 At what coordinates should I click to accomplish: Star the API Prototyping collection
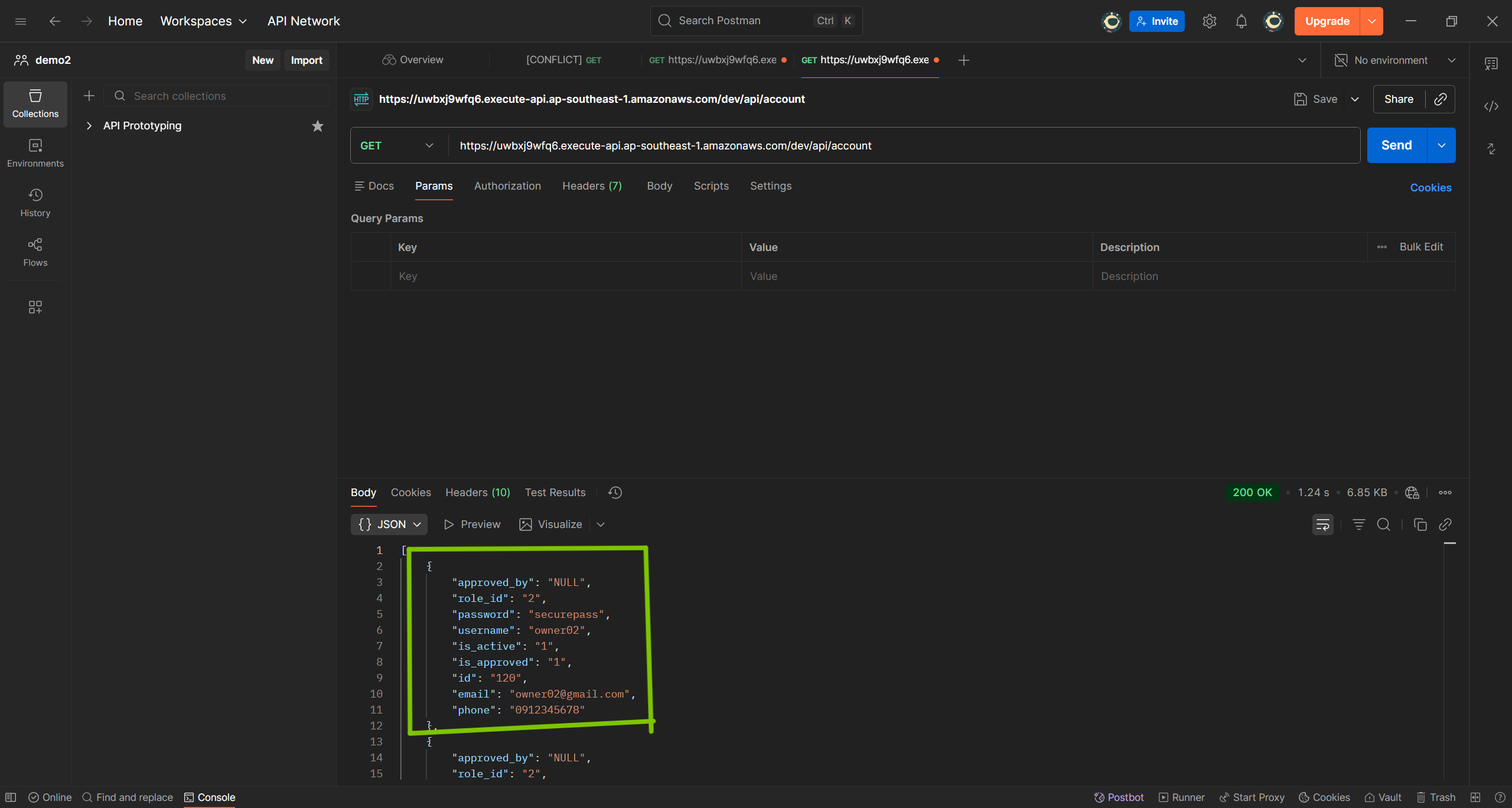[318, 126]
